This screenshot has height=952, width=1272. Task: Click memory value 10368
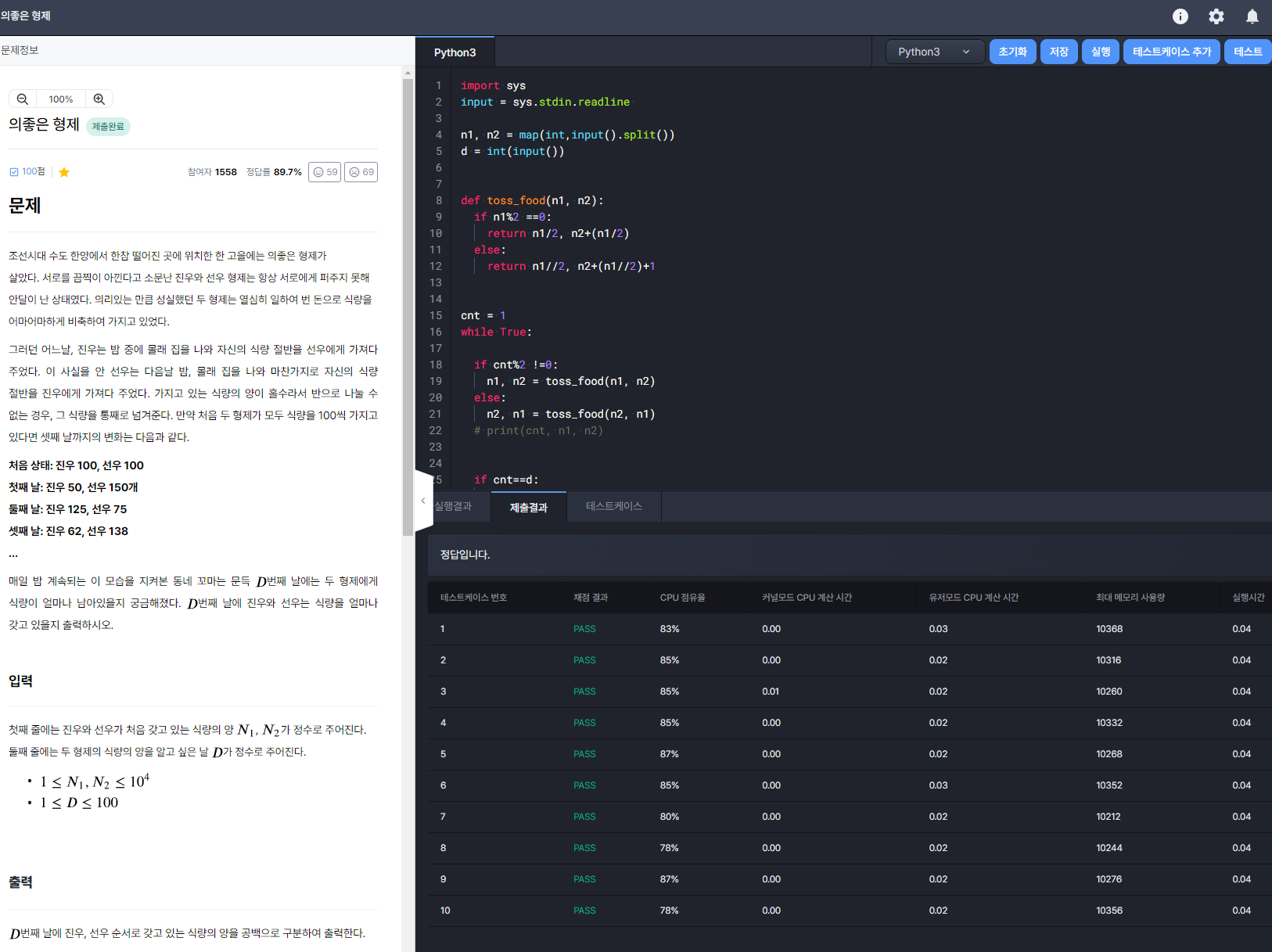(1109, 629)
